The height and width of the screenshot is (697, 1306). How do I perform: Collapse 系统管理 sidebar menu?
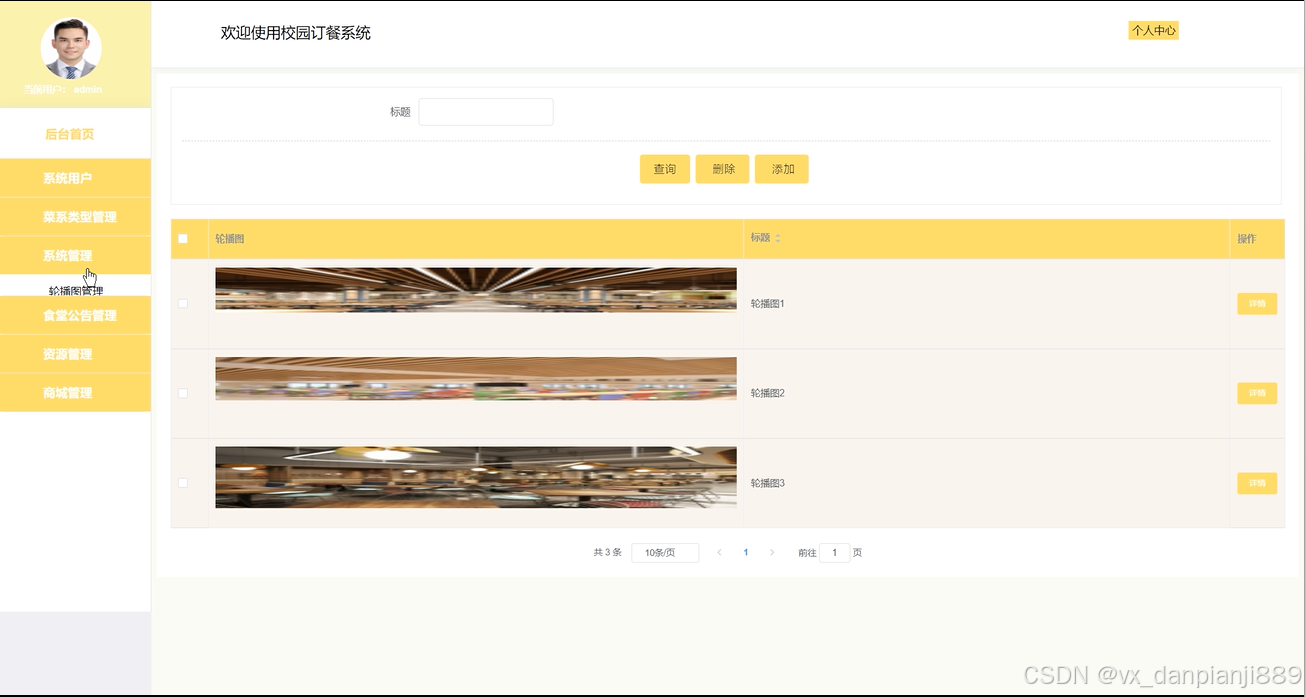point(75,256)
